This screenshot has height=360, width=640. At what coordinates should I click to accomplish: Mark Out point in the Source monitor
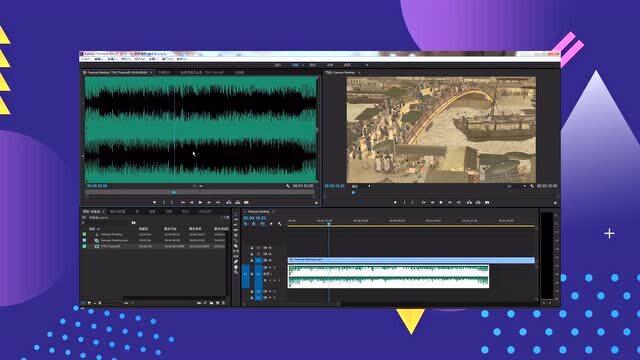(172, 202)
